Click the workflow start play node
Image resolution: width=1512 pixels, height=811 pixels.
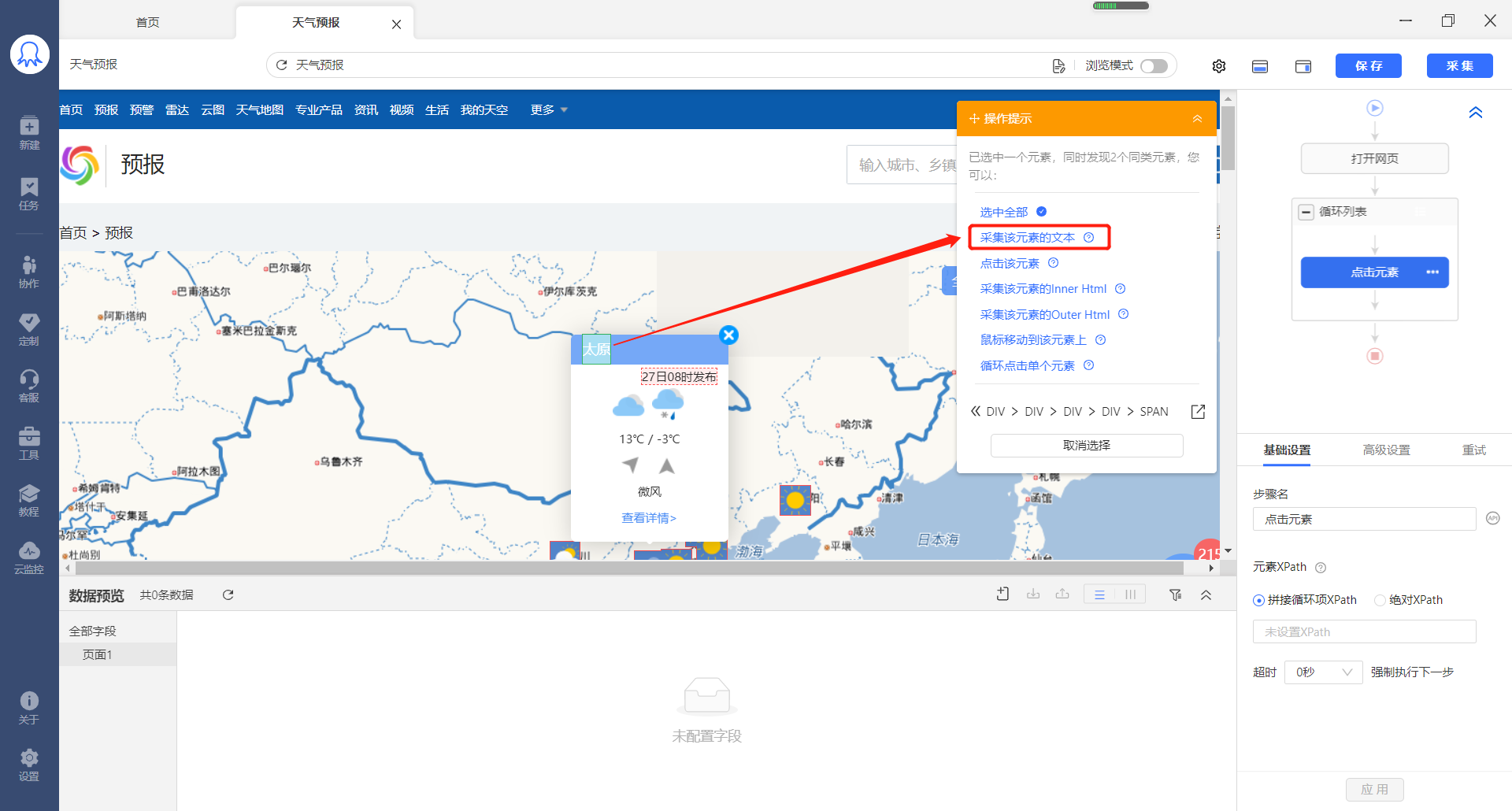[x=1375, y=108]
